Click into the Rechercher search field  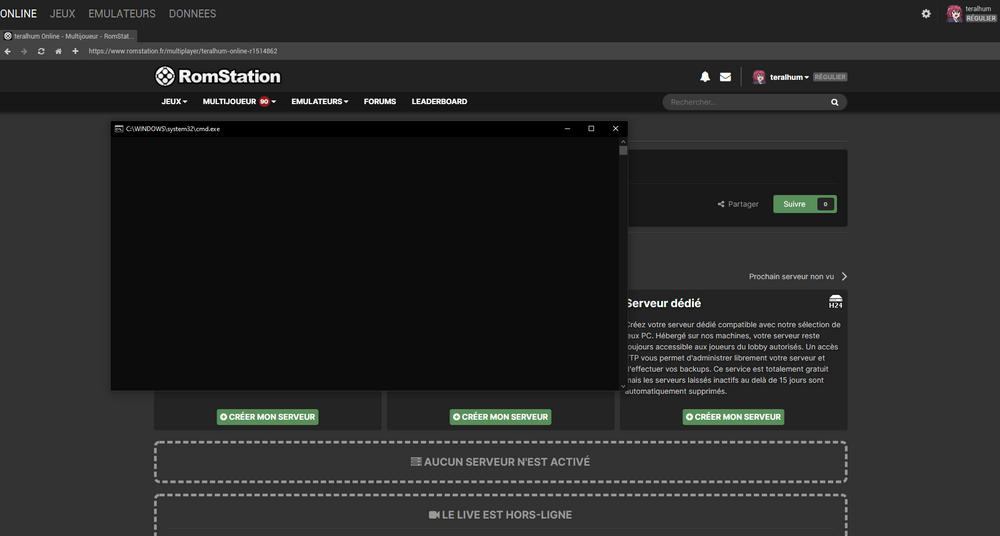click(745, 102)
